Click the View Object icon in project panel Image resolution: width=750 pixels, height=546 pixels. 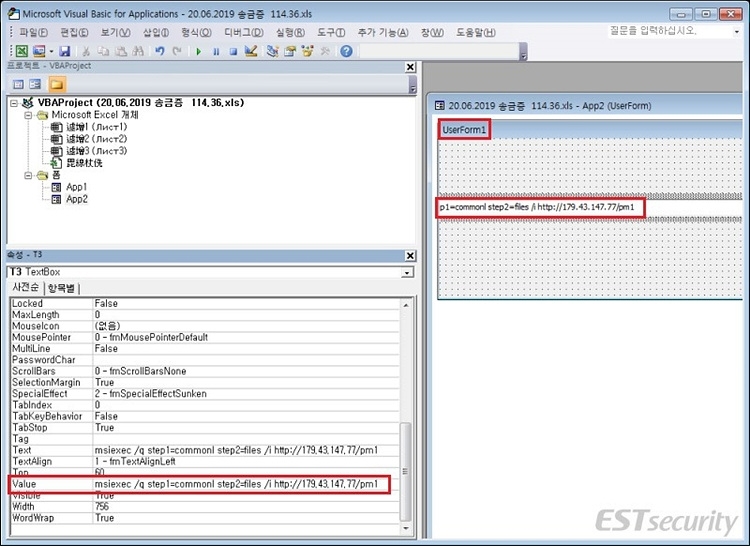[x=35, y=85]
